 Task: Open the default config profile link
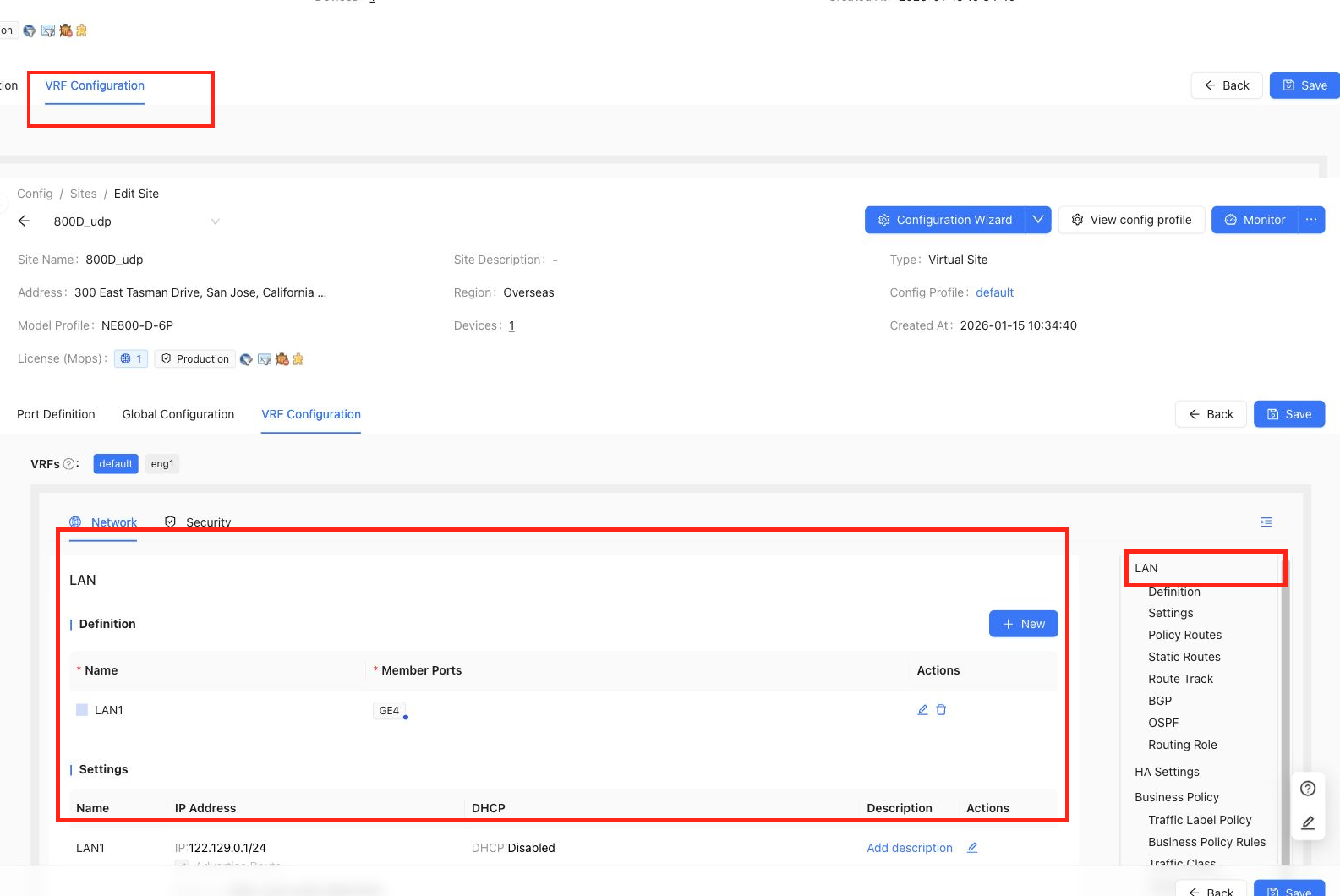click(x=994, y=292)
